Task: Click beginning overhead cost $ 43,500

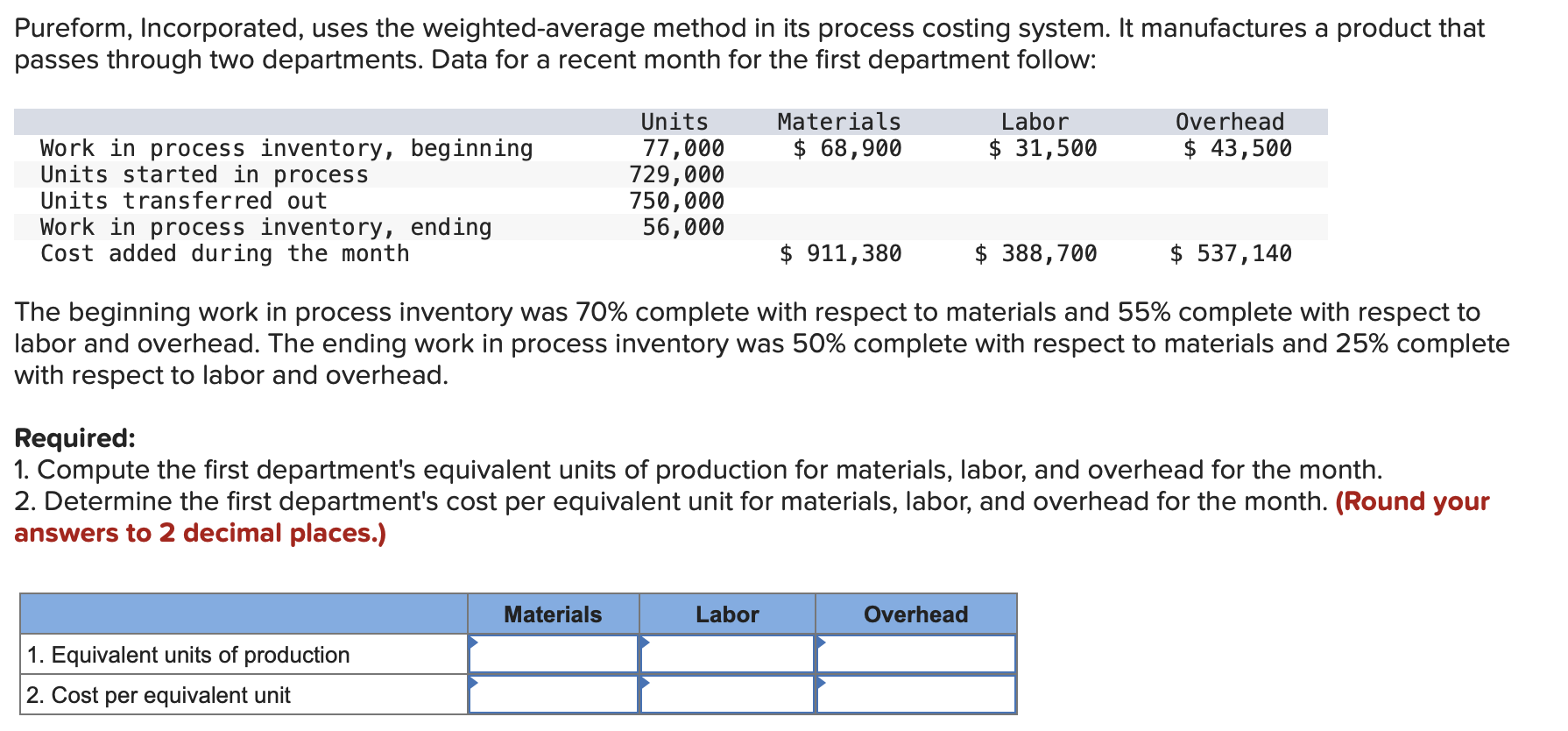Action: click(1238, 148)
